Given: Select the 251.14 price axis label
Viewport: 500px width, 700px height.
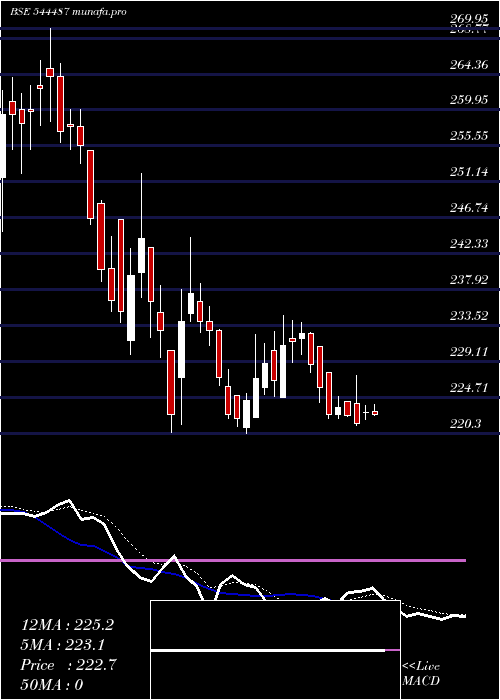Looking at the screenshot, I should click(x=468, y=172).
